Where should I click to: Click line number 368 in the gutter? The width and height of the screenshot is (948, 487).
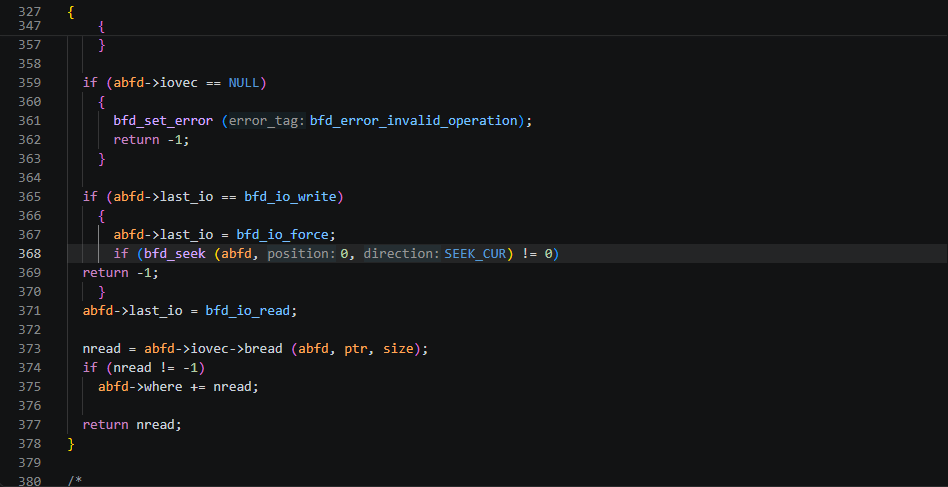[30, 254]
